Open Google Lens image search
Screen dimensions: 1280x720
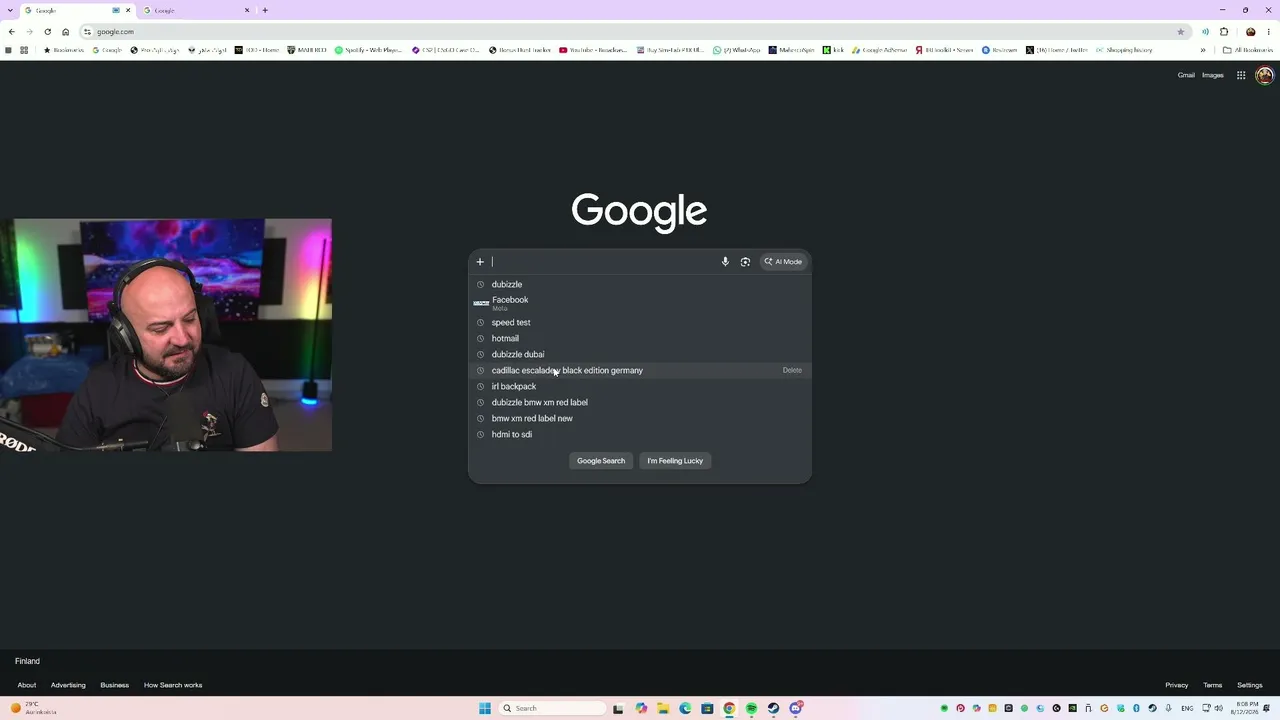[745, 262]
